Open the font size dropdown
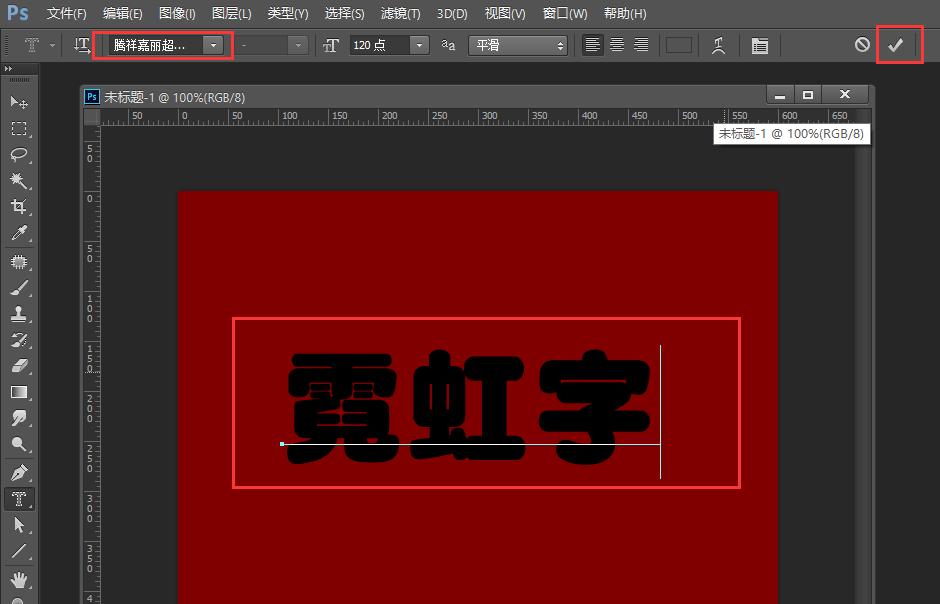 (418, 45)
